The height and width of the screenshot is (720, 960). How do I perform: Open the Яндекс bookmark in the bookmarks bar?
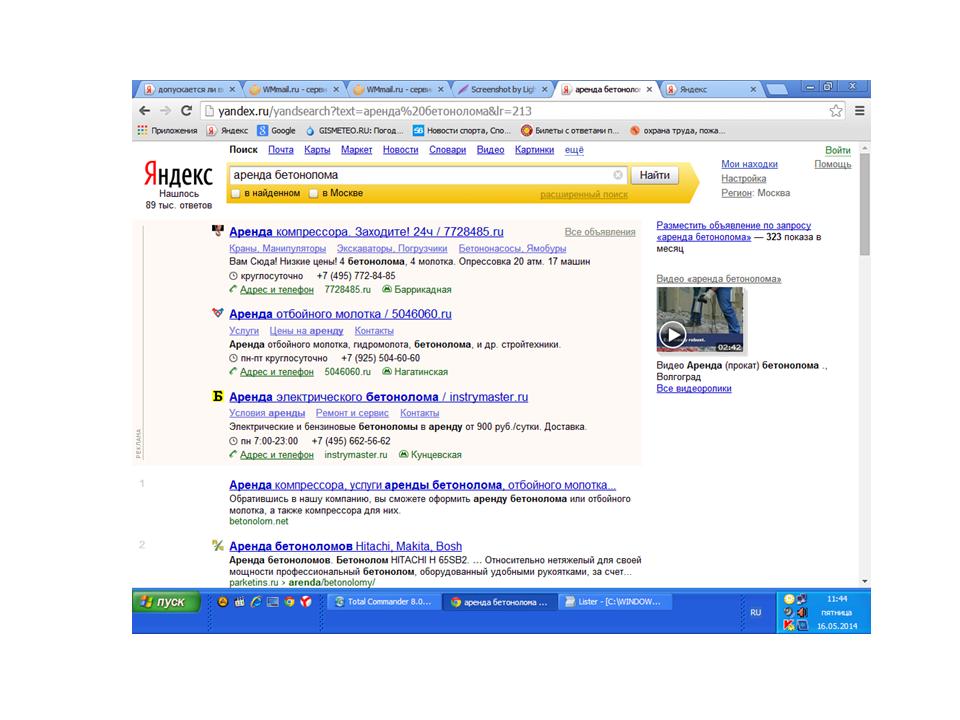[227, 130]
